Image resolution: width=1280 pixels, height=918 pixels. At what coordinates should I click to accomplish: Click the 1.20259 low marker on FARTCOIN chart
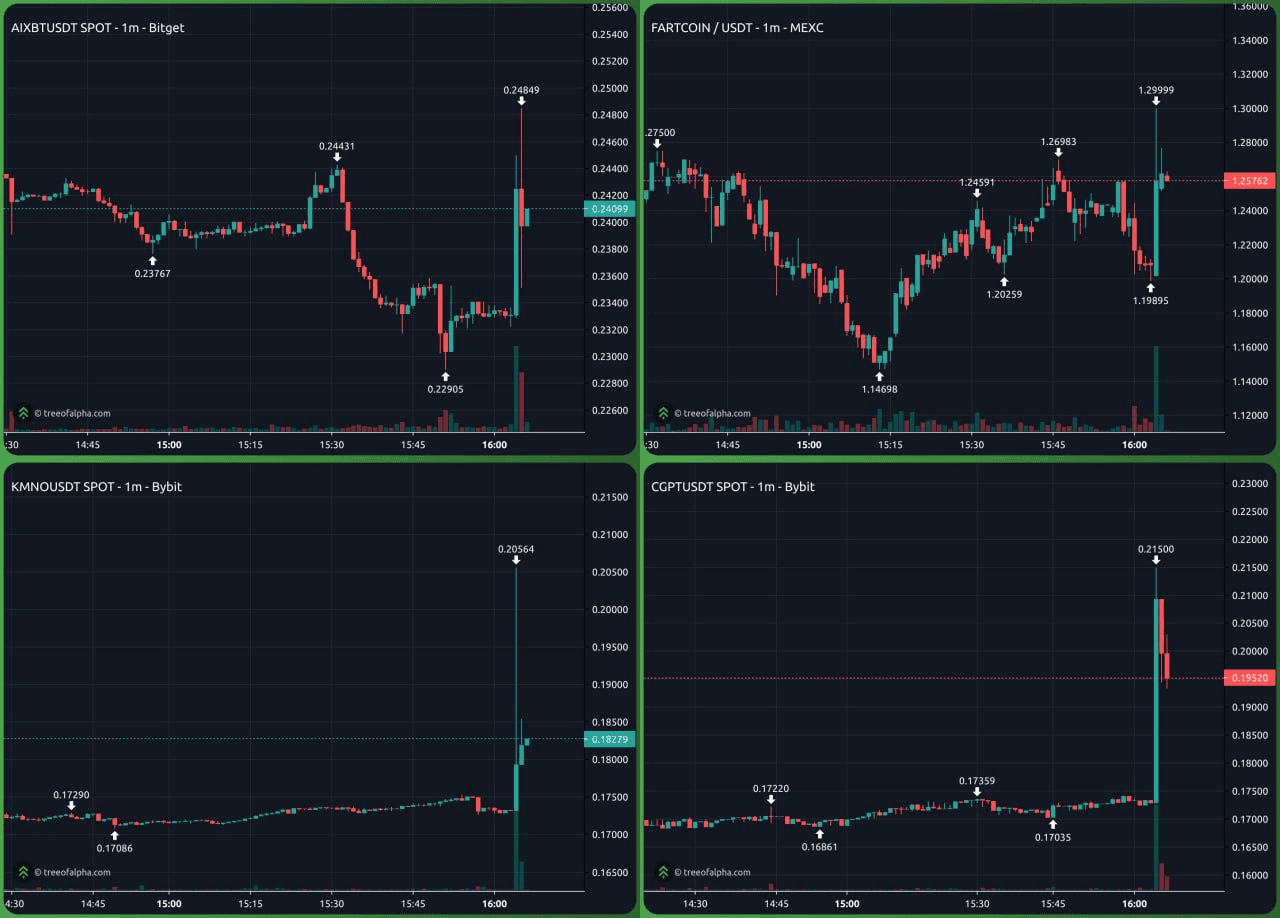[1004, 294]
